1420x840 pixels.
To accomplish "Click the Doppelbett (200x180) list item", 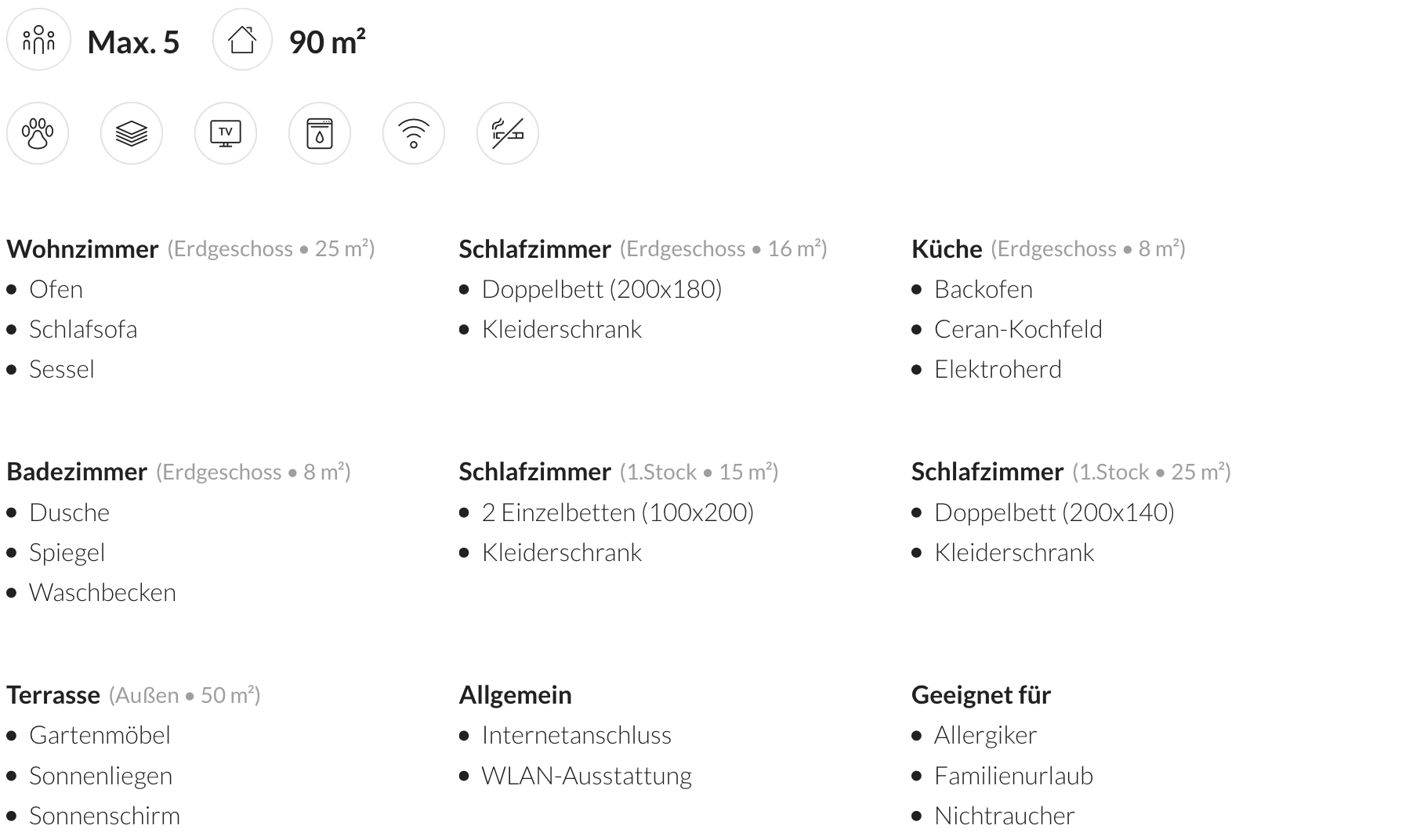I will (x=601, y=289).
